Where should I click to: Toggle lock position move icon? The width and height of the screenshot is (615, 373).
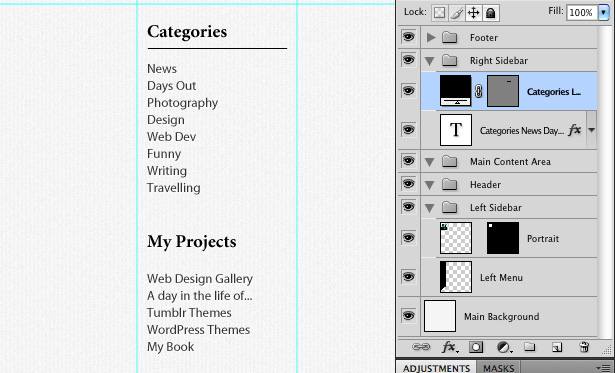pos(473,13)
